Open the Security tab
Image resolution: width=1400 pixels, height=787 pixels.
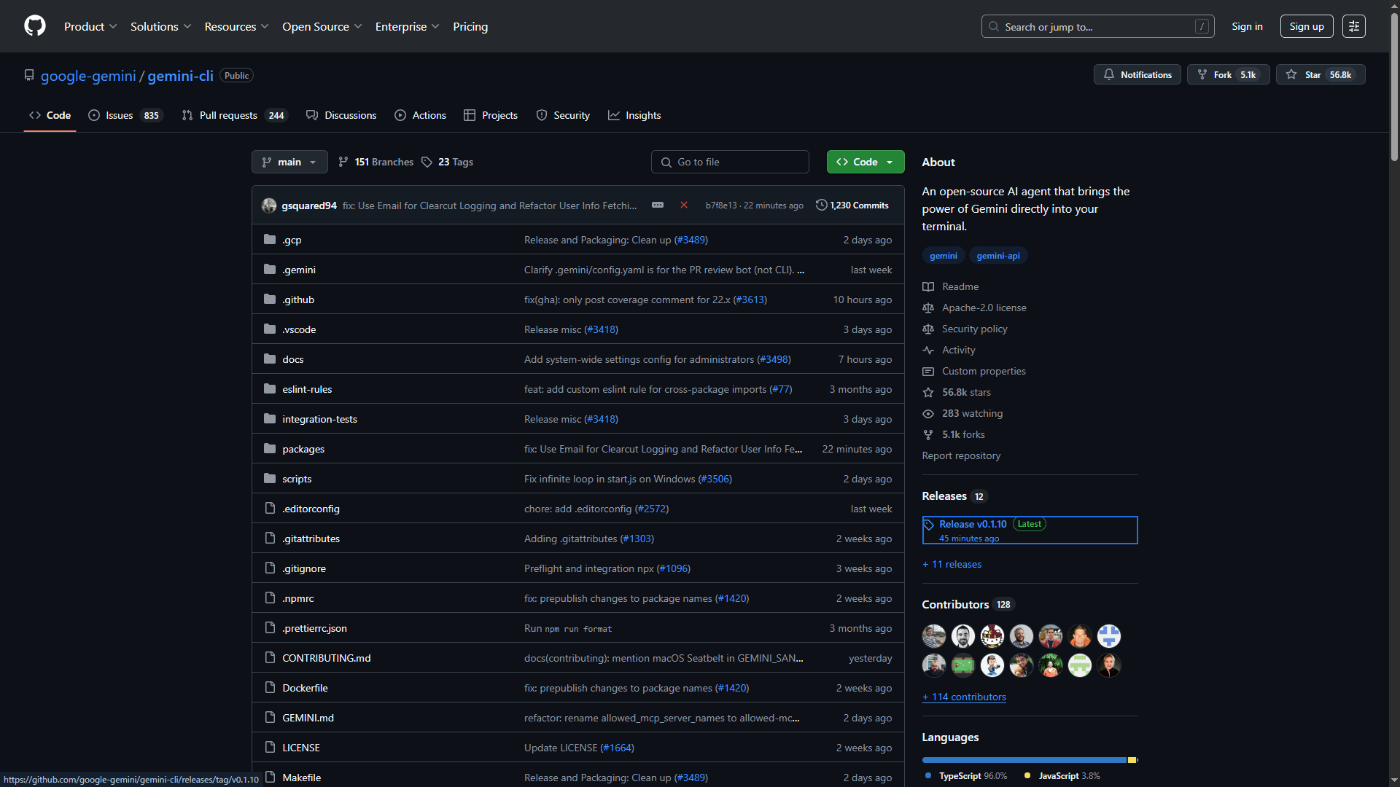[x=563, y=115]
